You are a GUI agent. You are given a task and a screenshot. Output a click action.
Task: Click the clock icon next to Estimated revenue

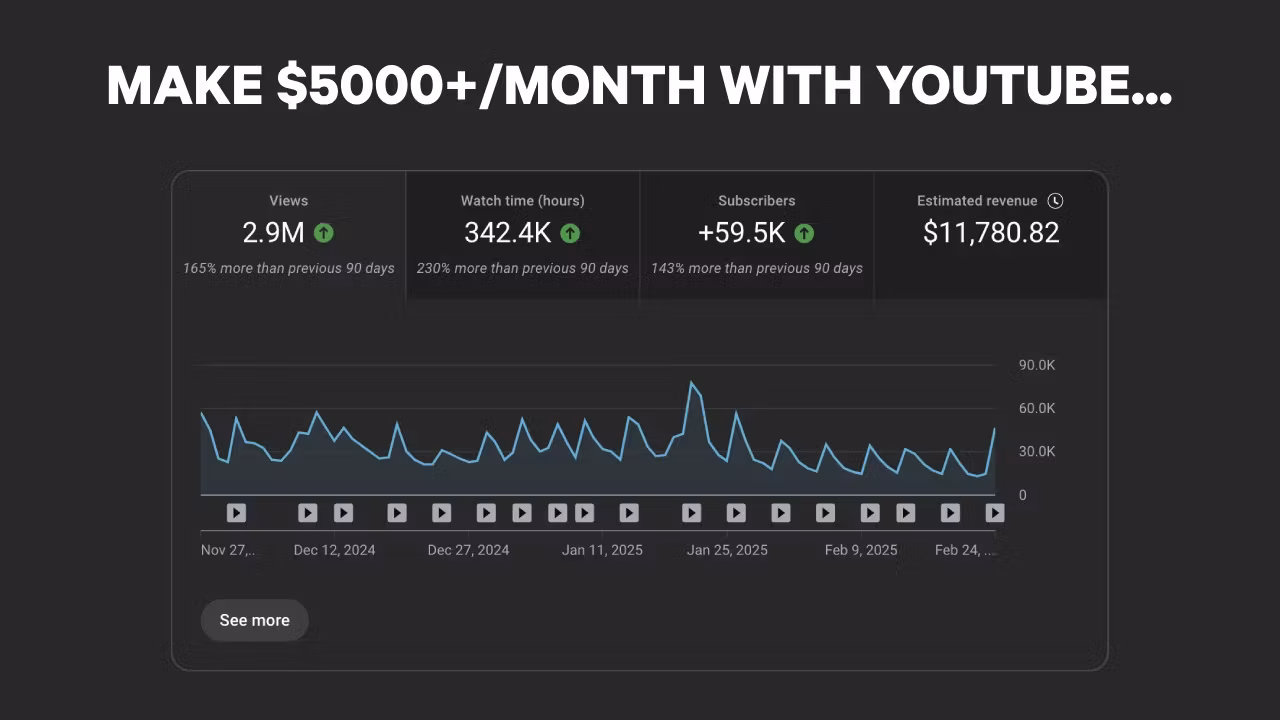(1054, 201)
